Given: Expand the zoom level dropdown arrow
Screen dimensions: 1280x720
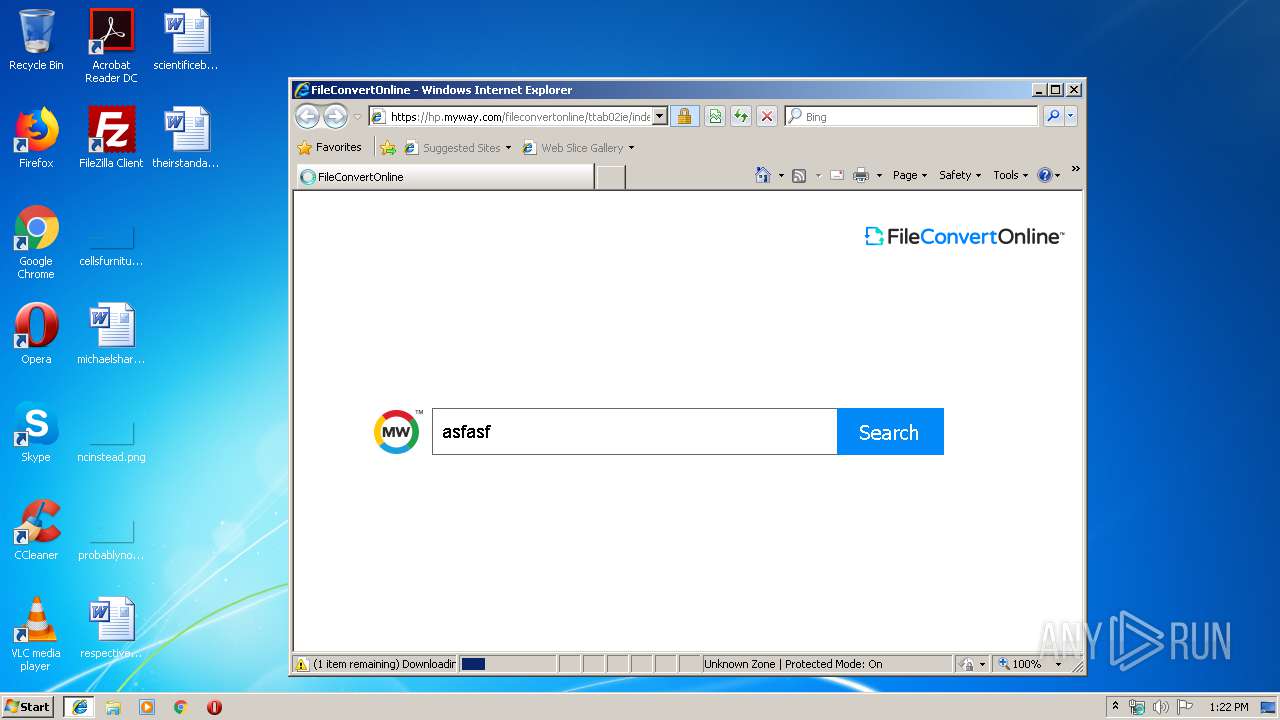Looking at the screenshot, I should pyautogui.click(x=1058, y=664).
